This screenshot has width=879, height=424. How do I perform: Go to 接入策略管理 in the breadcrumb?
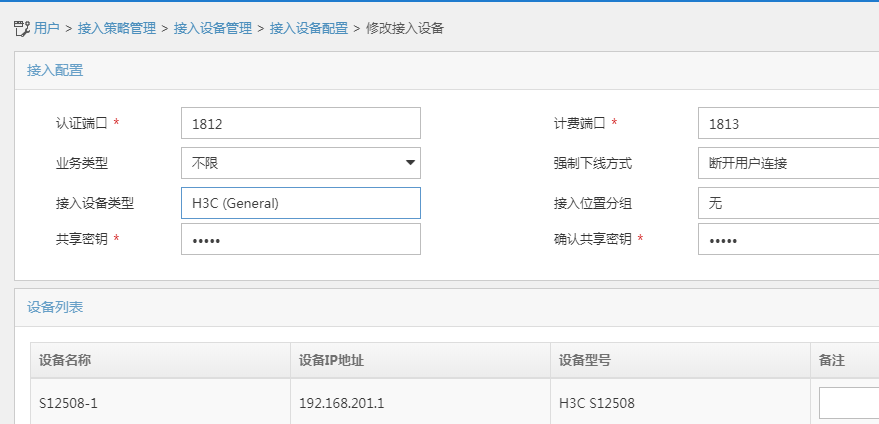[117, 29]
